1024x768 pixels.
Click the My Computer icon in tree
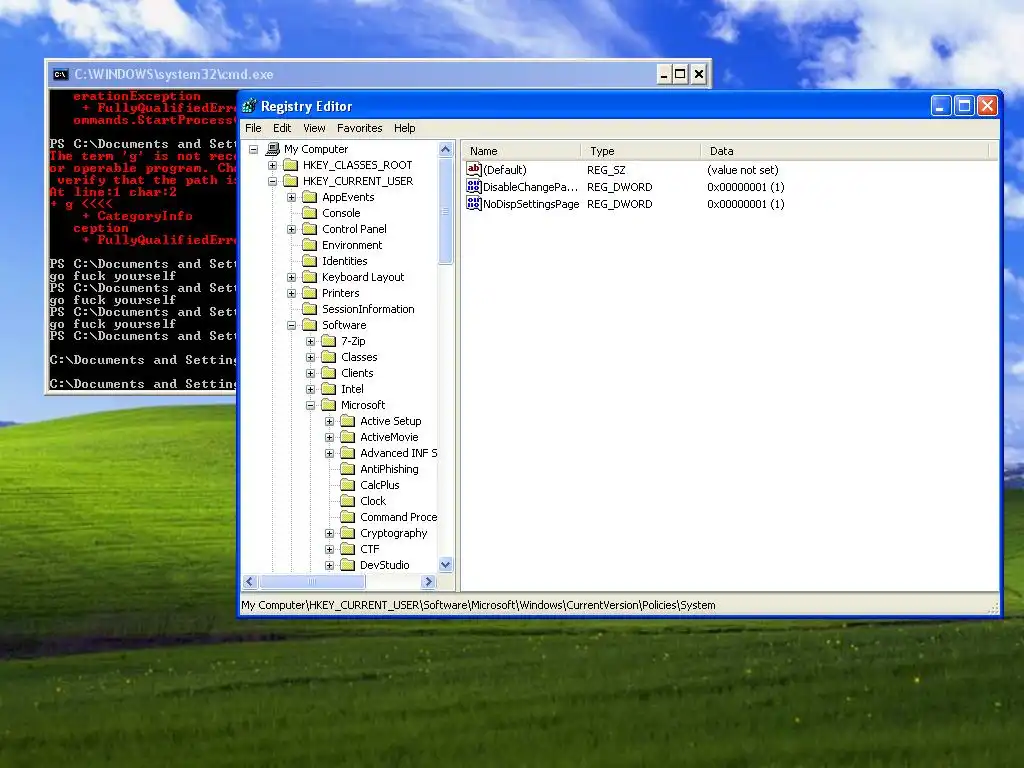coord(273,149)
